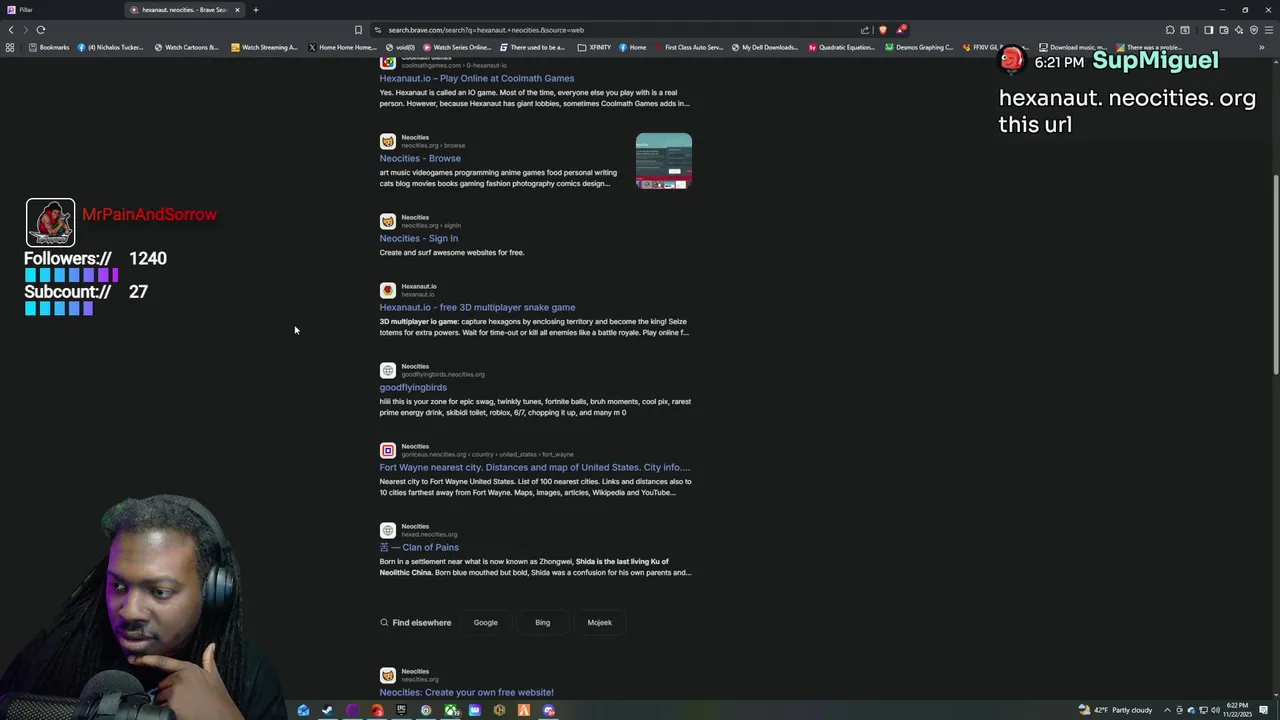Open the volume speaker tray icon
Screen dimensions: 1280x720
(x=1215, y=710)
